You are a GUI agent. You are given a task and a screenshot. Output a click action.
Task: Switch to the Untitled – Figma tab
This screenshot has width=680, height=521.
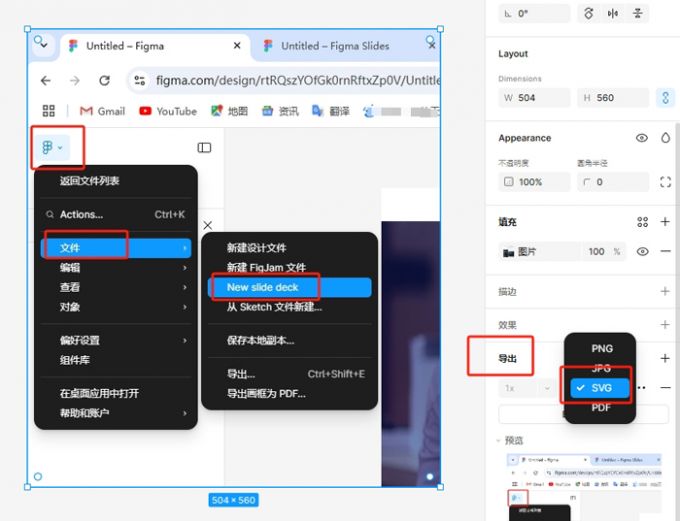155,46
